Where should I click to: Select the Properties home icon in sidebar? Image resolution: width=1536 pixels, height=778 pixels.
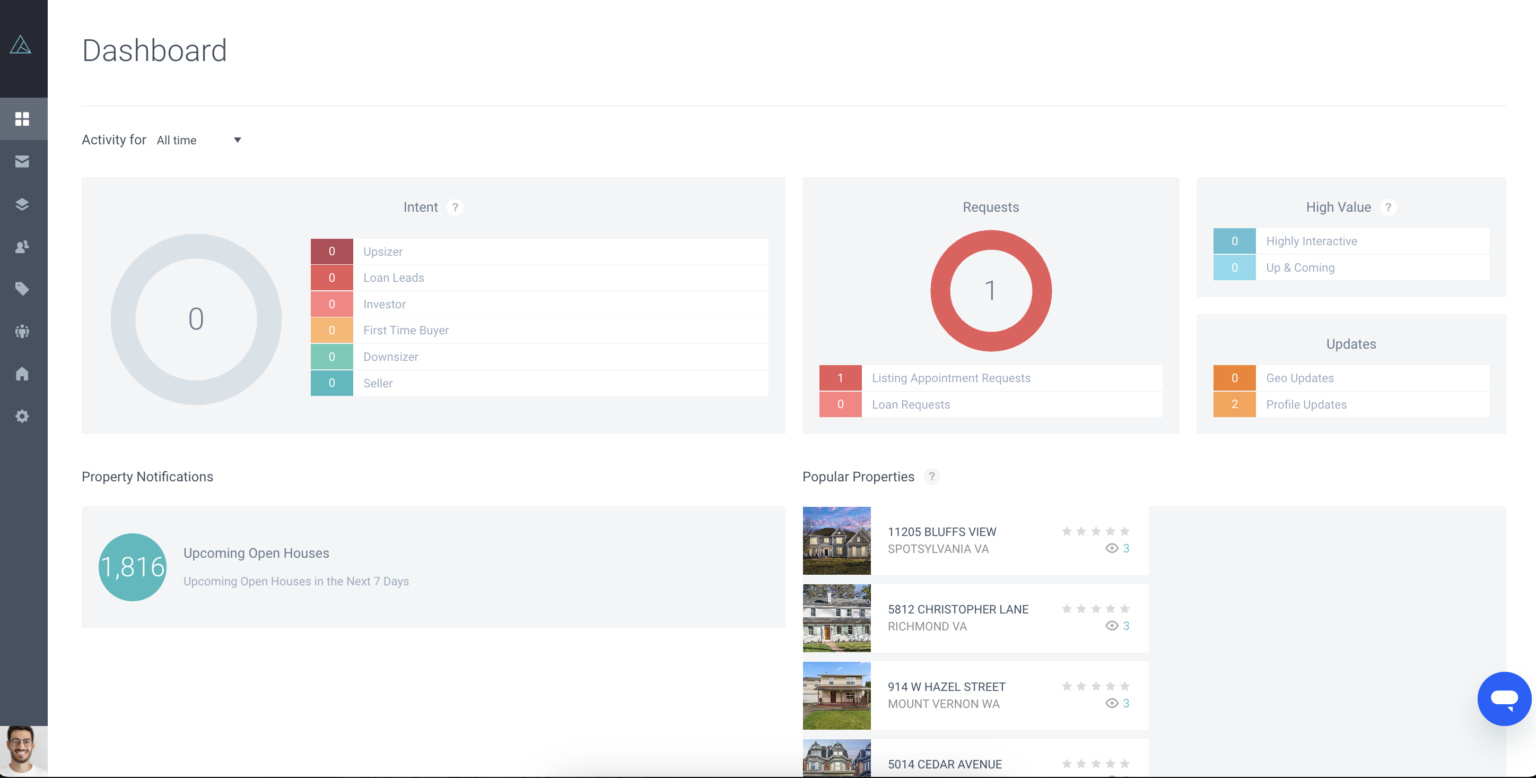coord(22,373)
